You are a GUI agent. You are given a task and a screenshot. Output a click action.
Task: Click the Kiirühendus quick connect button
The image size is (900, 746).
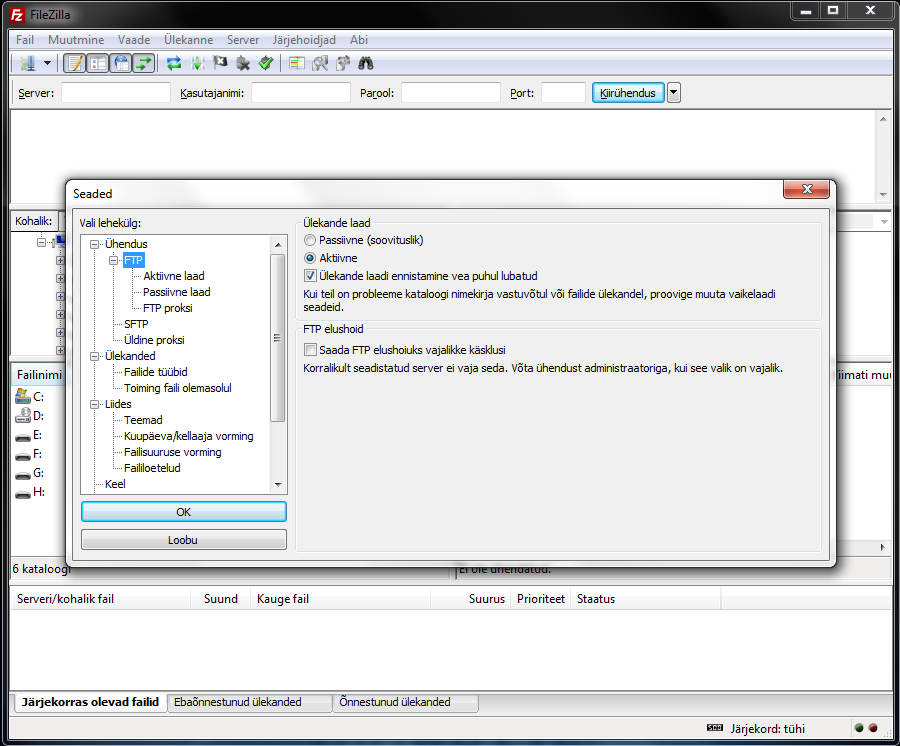(628, 92)
